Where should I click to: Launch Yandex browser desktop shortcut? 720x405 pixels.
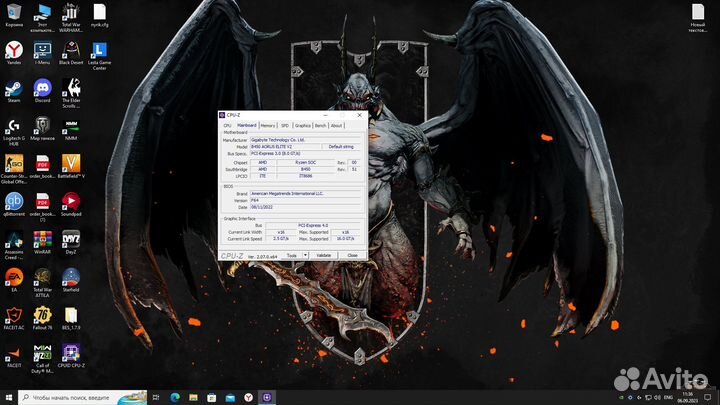coord(14,52)
